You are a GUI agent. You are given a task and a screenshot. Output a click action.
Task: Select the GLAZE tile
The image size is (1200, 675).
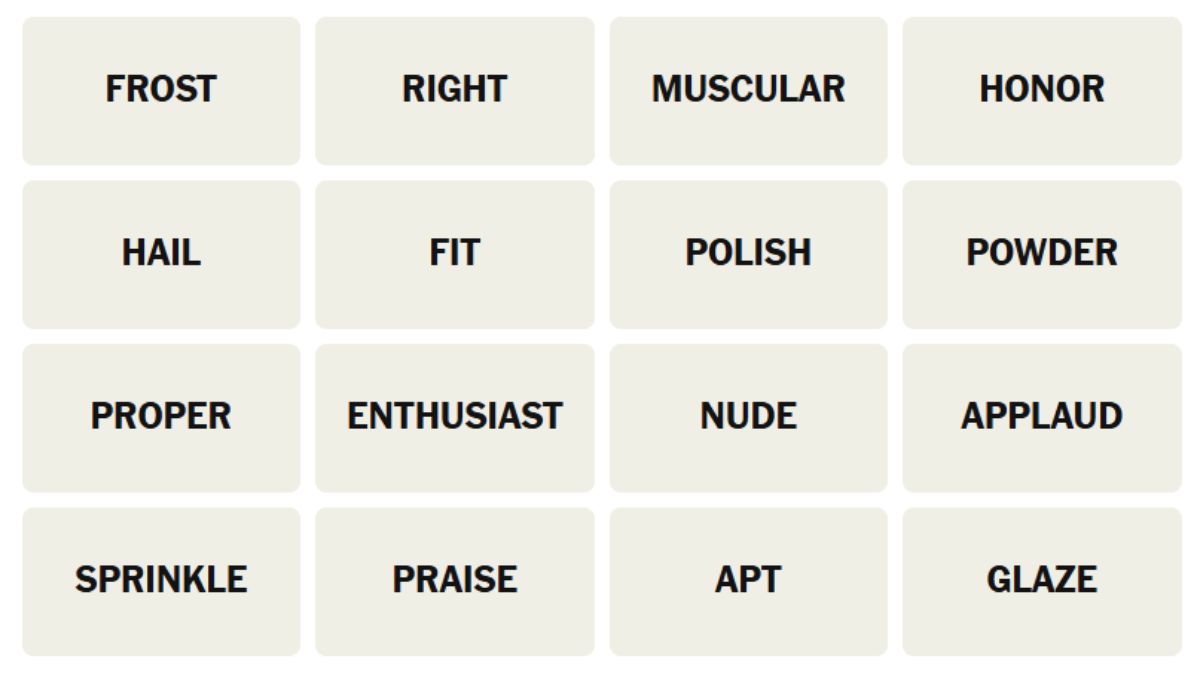(1041, 581)
